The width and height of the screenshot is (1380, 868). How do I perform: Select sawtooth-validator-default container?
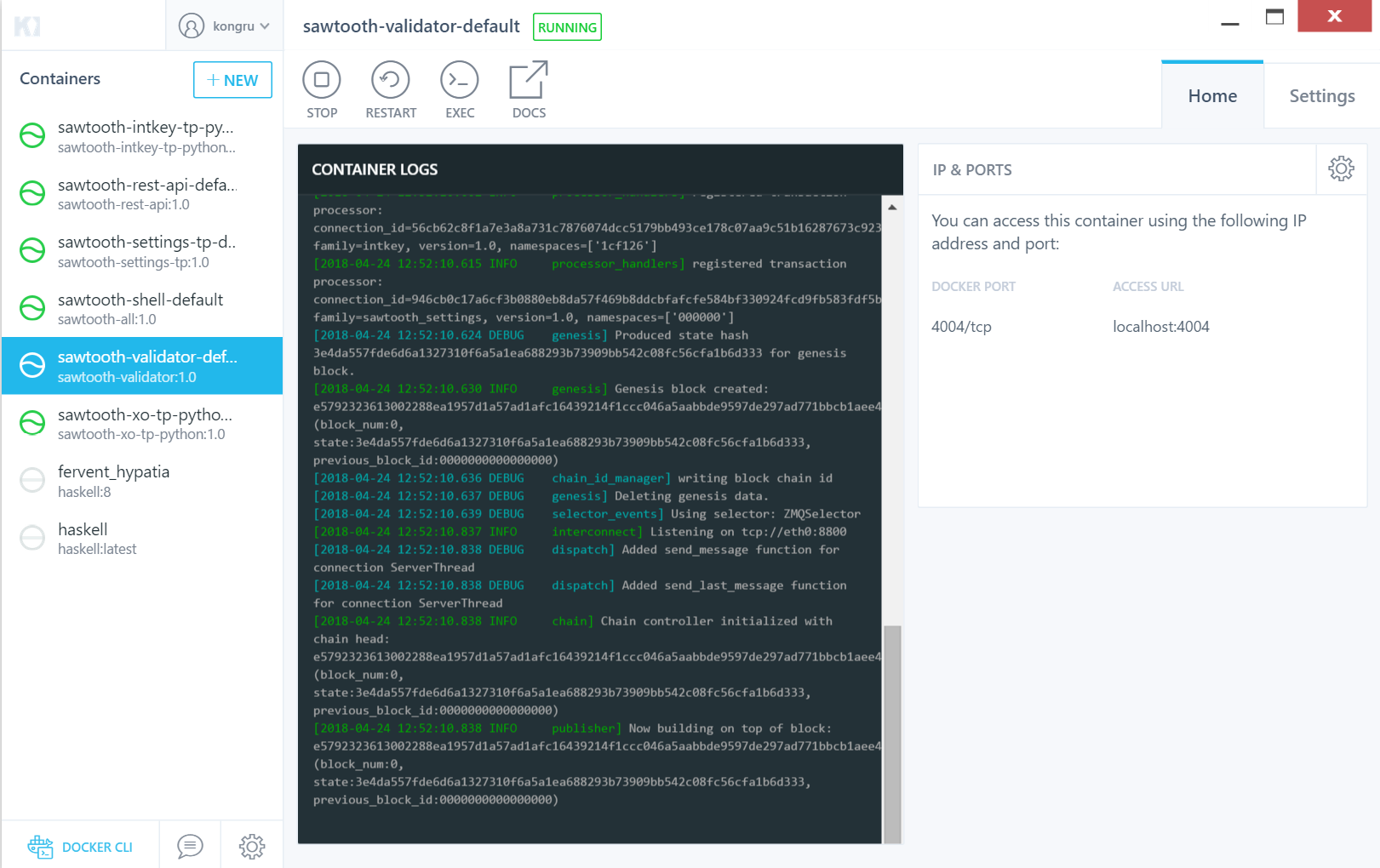click(x=142, y=366)
